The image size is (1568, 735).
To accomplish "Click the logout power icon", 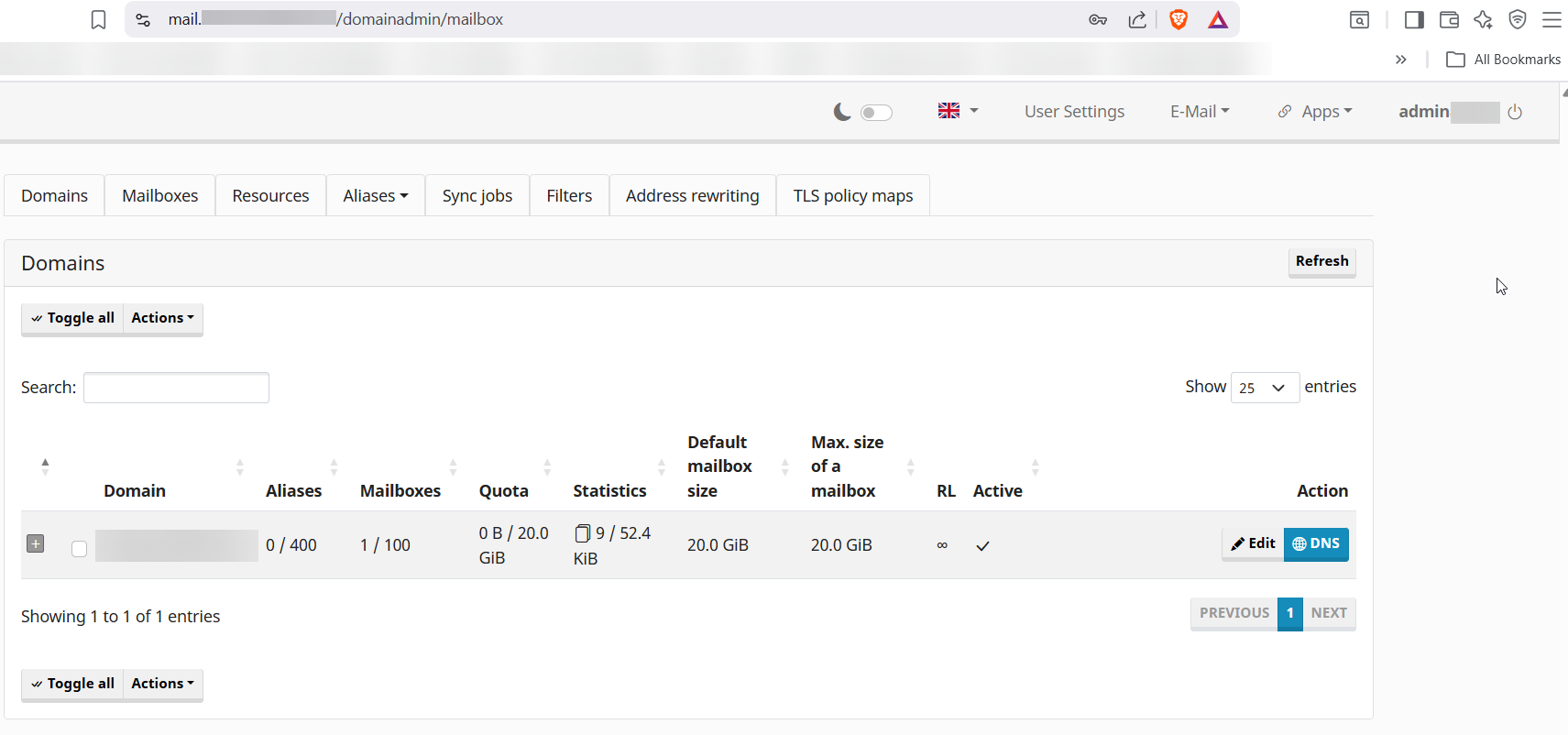I will tap(1515, 112).
